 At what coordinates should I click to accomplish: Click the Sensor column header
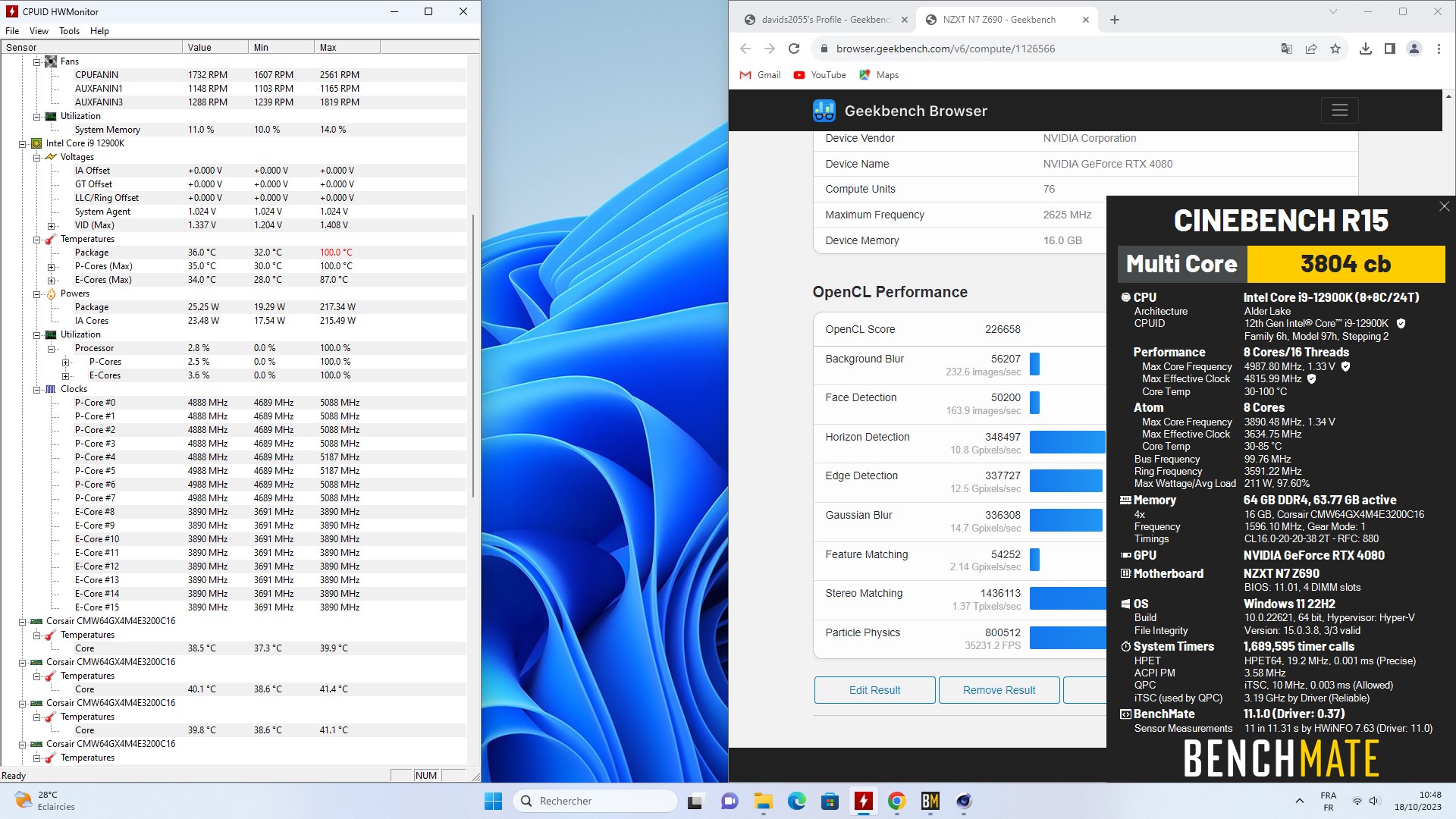point(91,47)
